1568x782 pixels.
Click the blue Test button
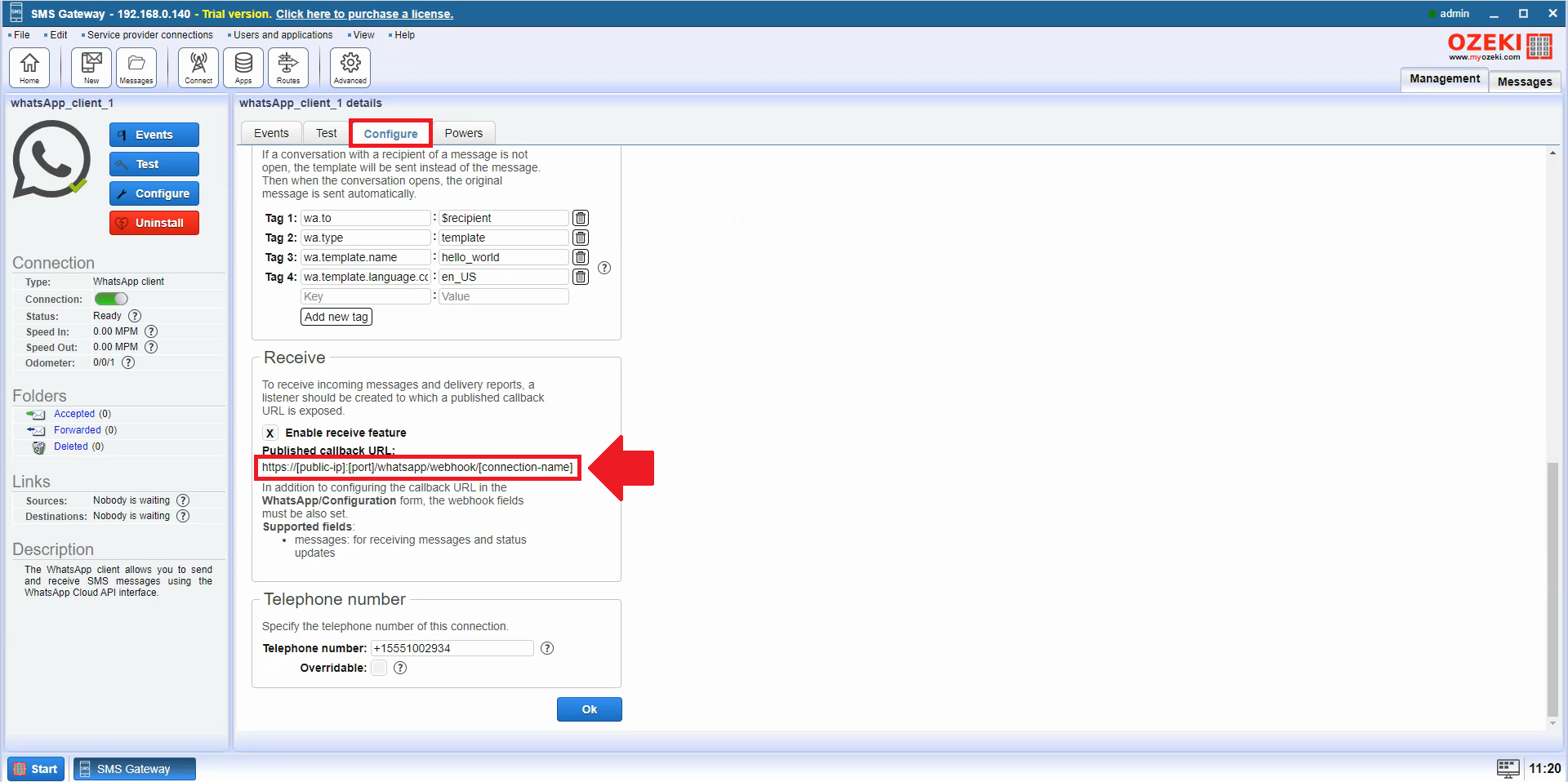point(154,164)
